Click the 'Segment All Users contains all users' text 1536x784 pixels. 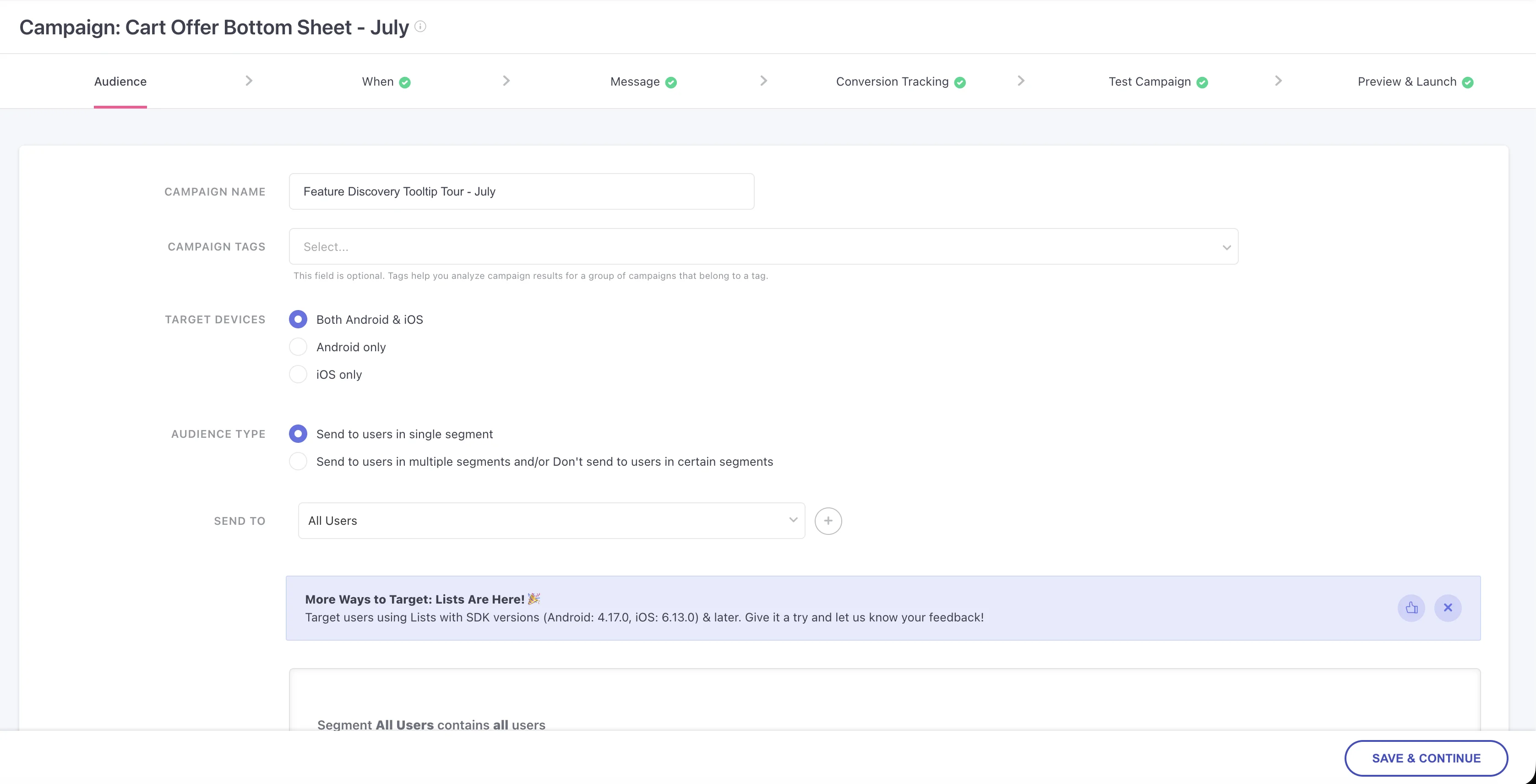coord(431,725)
